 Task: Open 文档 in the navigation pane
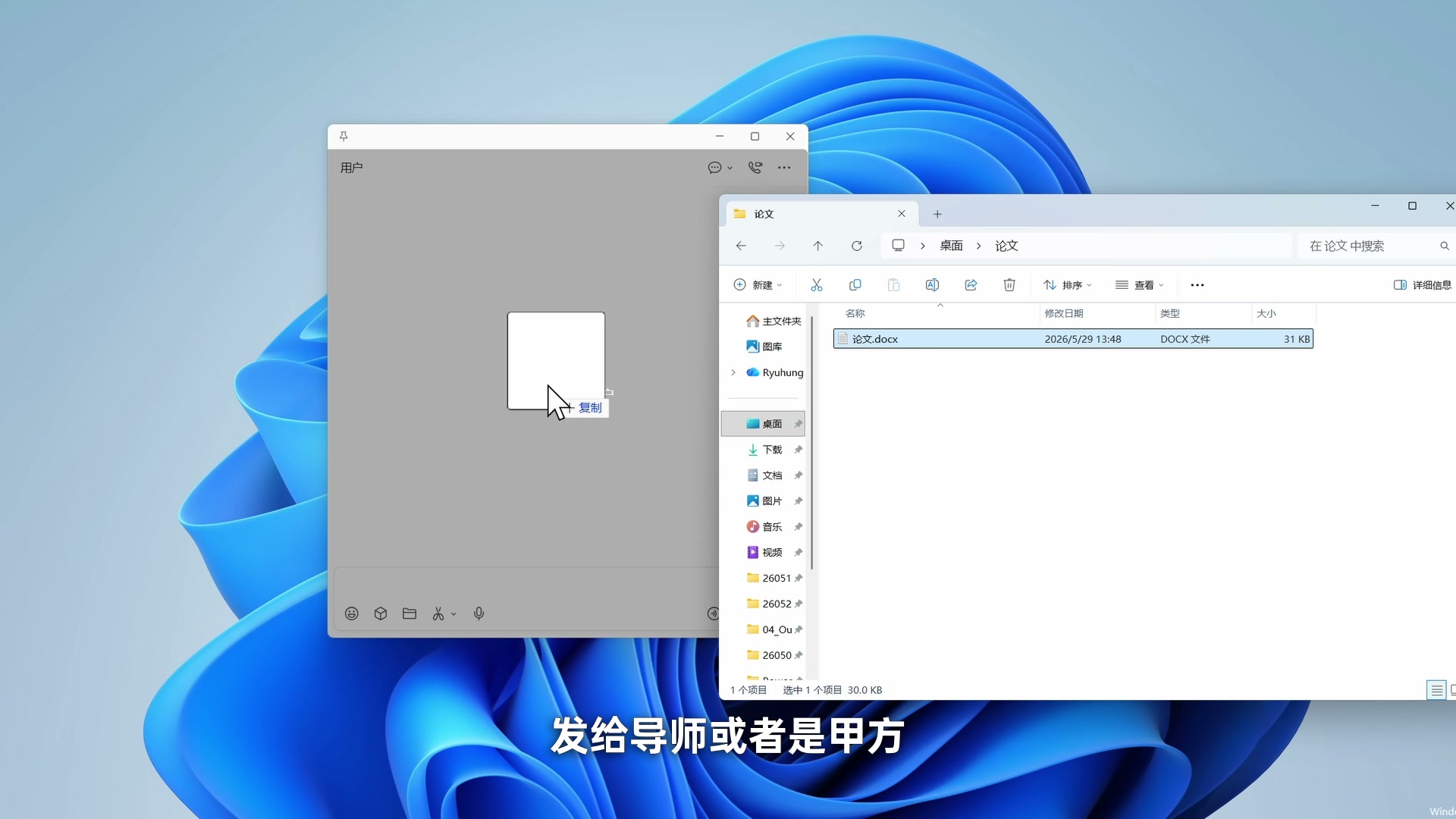764,475
